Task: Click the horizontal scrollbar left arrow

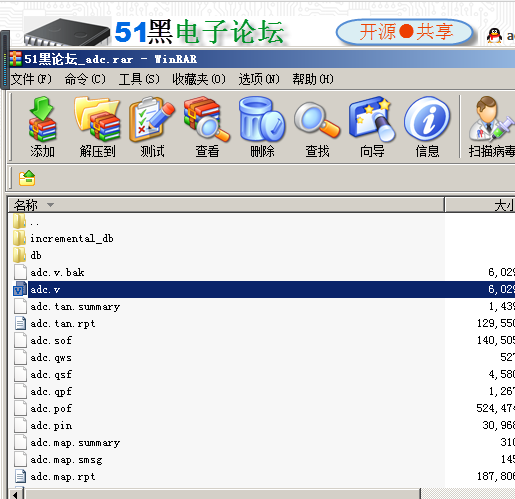Action: pyautogui.click(x=16, y=494)
